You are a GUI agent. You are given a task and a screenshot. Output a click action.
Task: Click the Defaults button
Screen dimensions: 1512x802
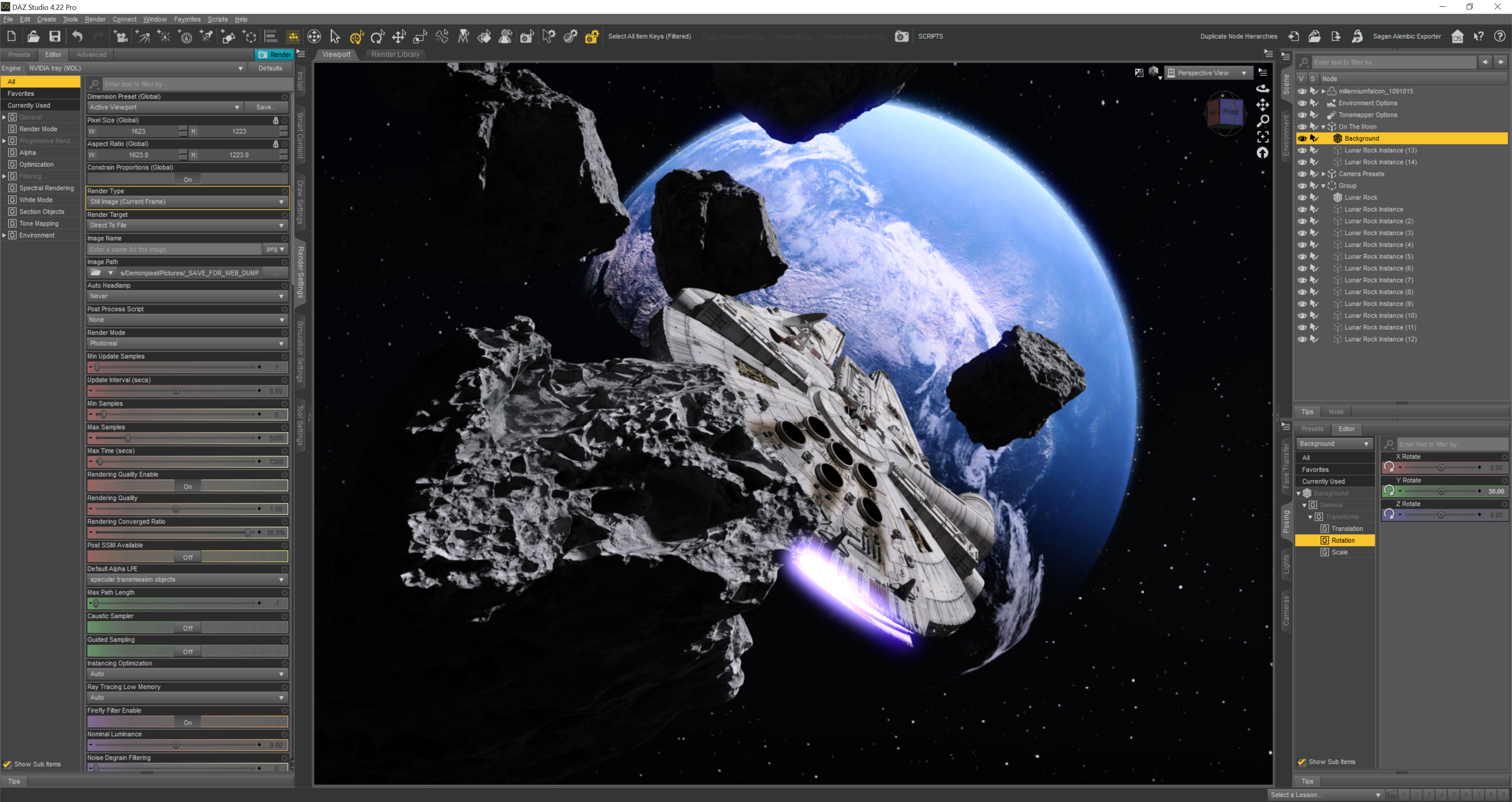click(x=270, y=68)
